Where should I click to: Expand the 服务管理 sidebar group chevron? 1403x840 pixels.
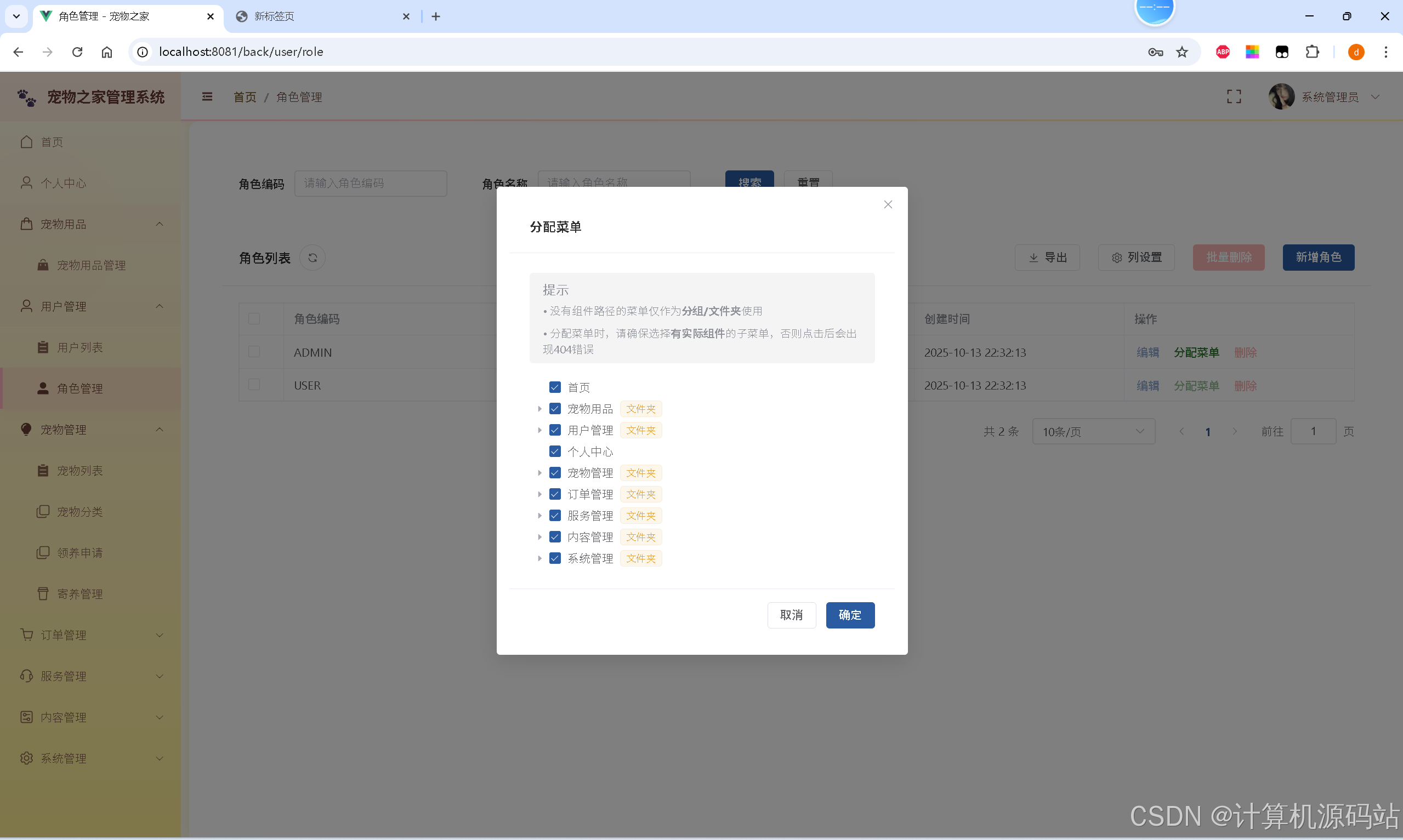click(x=160, y=676)
